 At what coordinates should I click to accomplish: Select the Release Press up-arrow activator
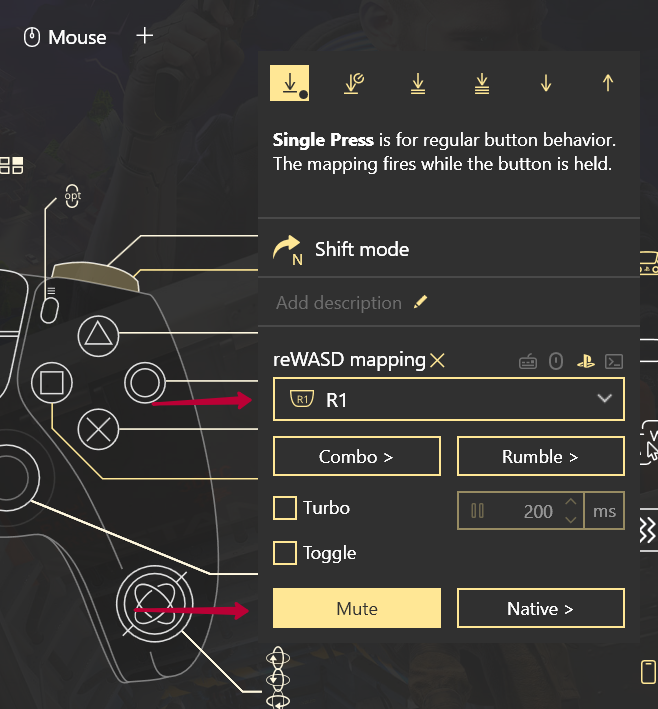[608, 83]
